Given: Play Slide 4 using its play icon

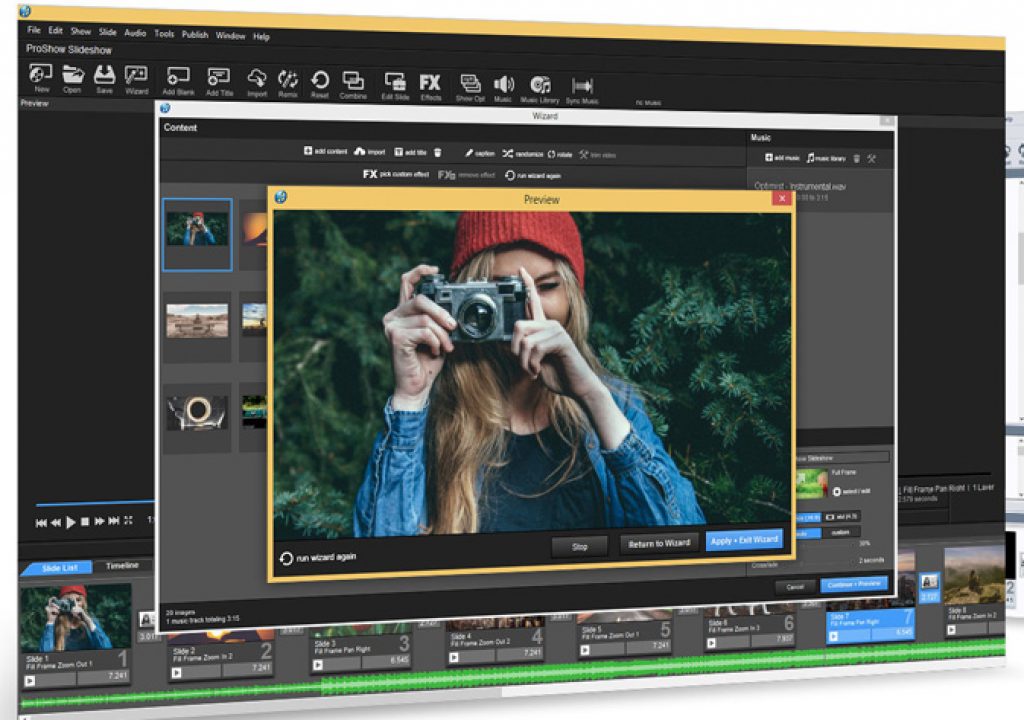Looking at the screenshot, I should (x=454, y=657).
